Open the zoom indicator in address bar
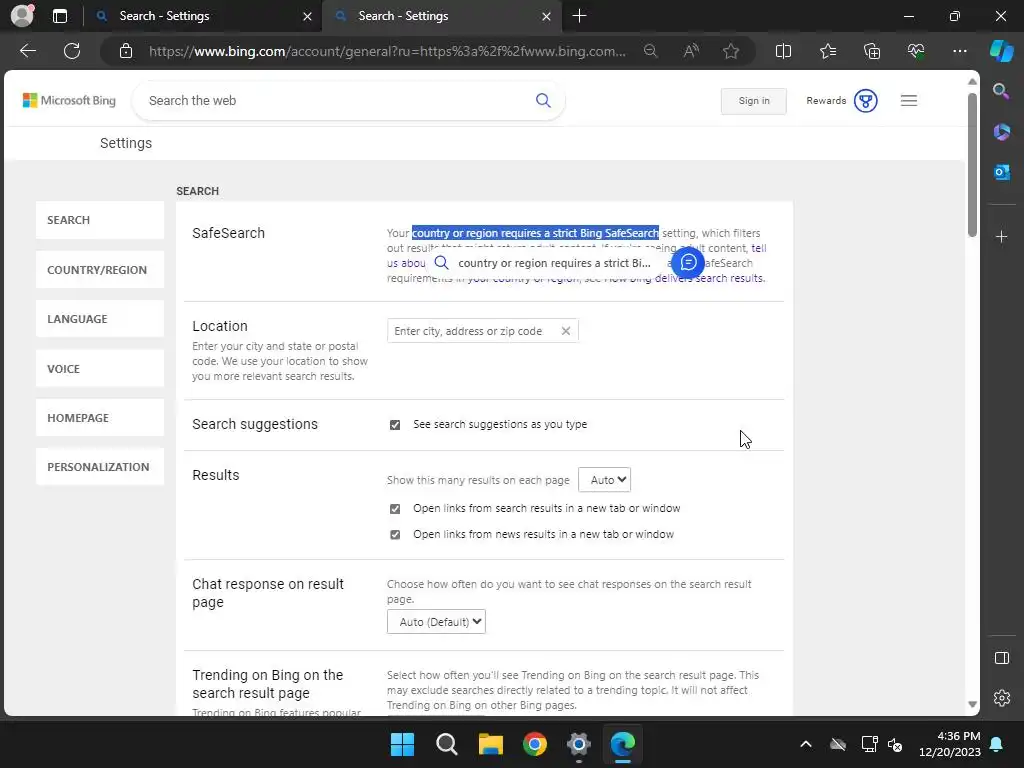Screen dimensions: 1024x768 click(x=650, y=51)
